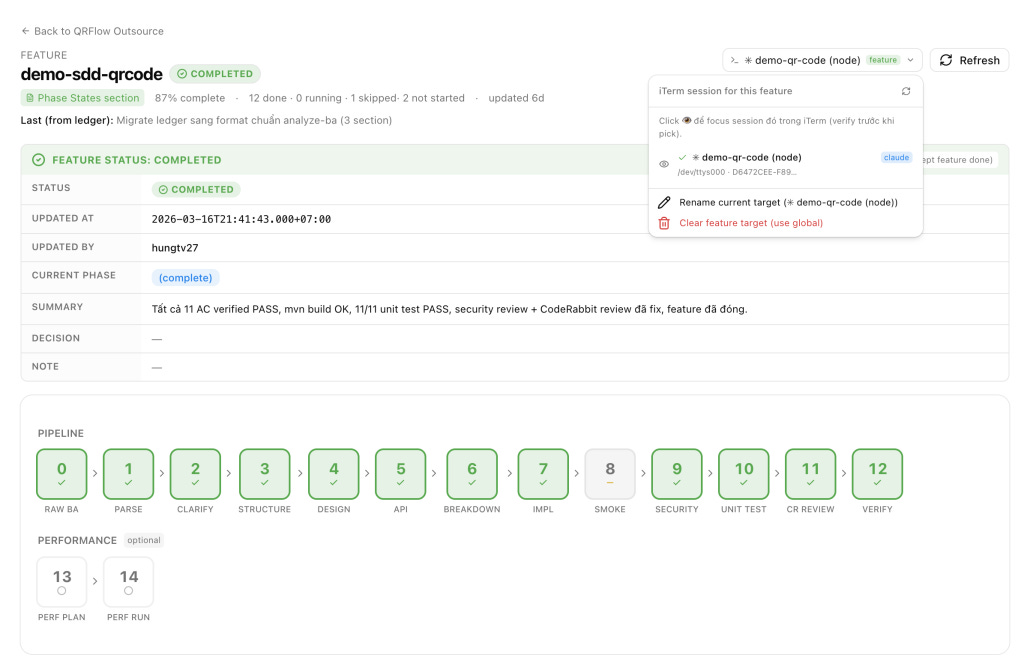Click the updated 6d text
Screen dimensions: 1024x663
tap(516, 98)
